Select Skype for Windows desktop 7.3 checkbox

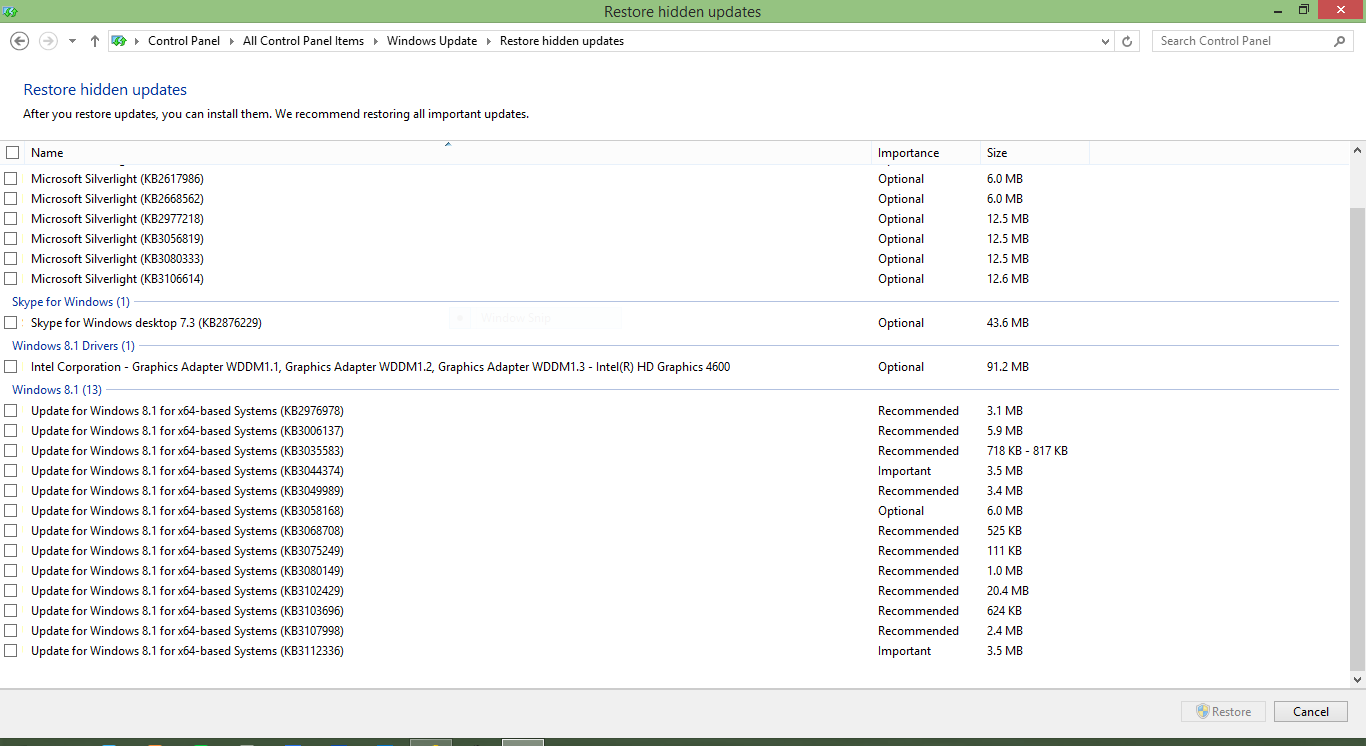click(11, 322)
